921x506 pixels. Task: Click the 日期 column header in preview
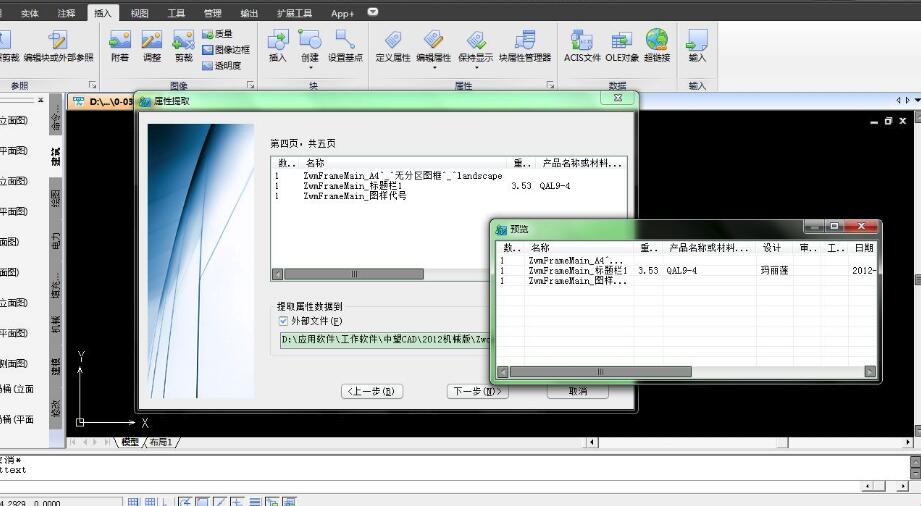click(864, 248)
